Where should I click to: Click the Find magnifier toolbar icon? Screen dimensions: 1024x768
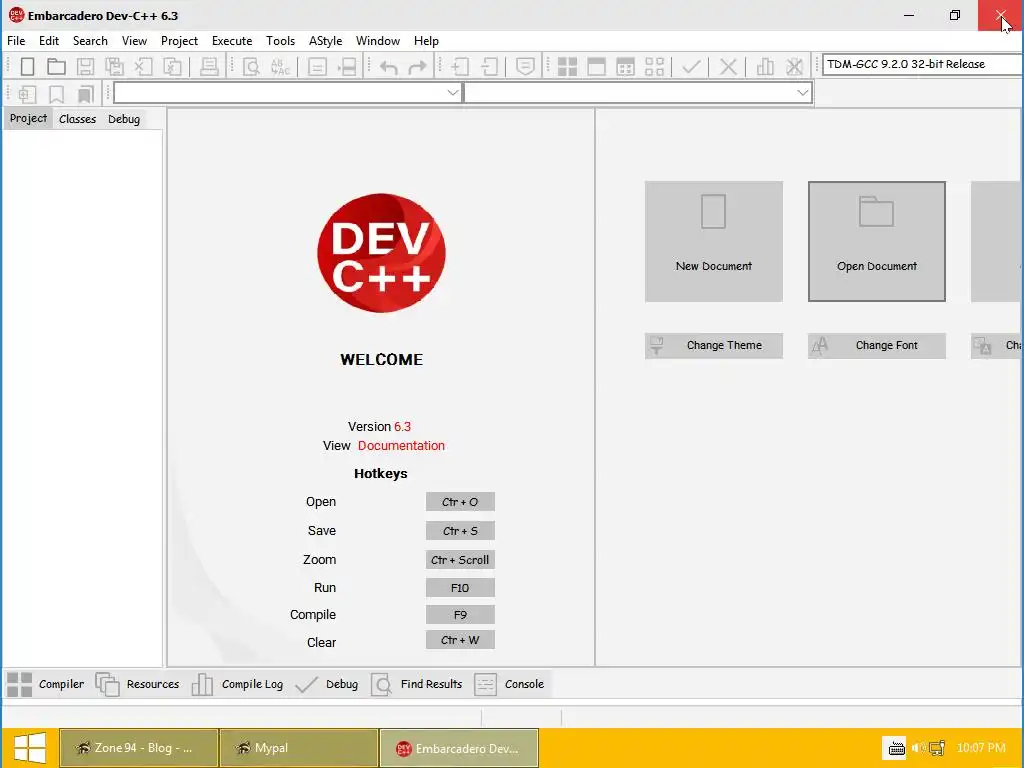click(x=251, y=67)
